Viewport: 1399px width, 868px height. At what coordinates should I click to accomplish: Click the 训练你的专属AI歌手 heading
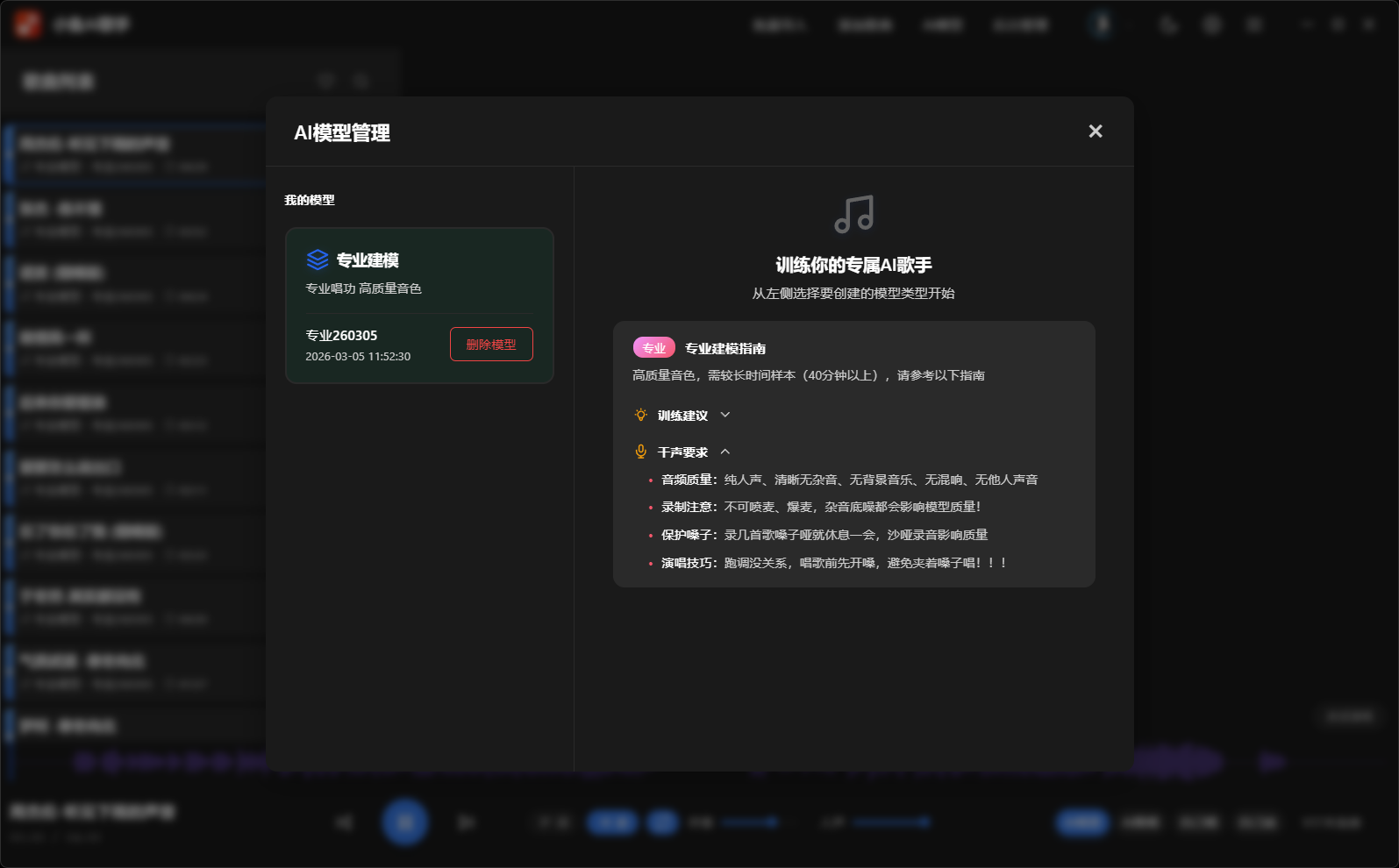853,265
